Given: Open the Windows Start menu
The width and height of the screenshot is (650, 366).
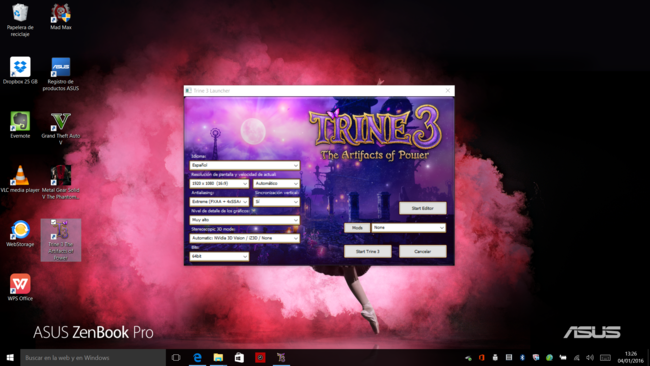Looking at the screenshot, I should (x=10, y=357).
